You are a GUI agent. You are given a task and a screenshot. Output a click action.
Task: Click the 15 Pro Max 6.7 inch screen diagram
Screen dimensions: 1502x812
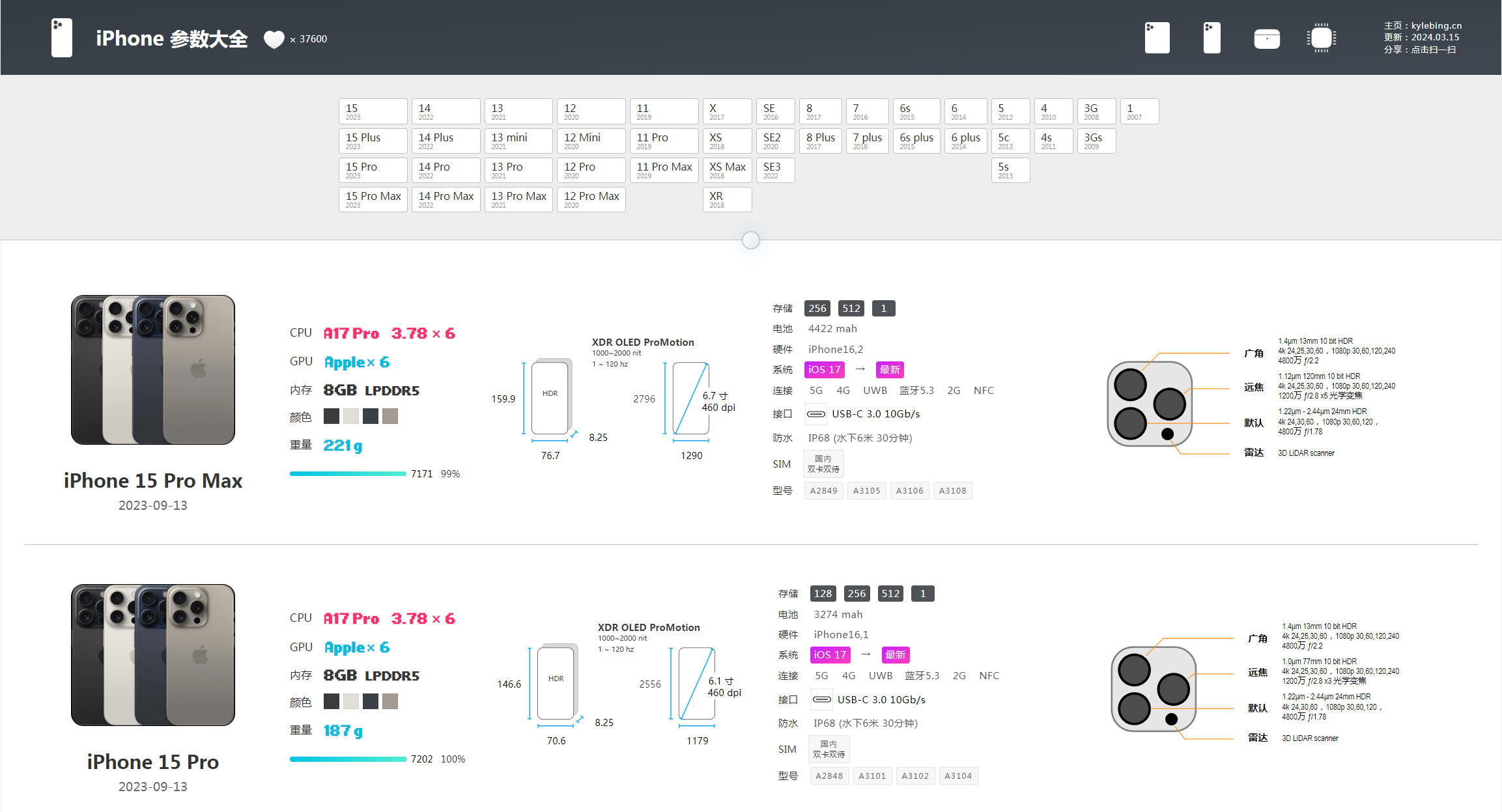[x=691, y=399]
